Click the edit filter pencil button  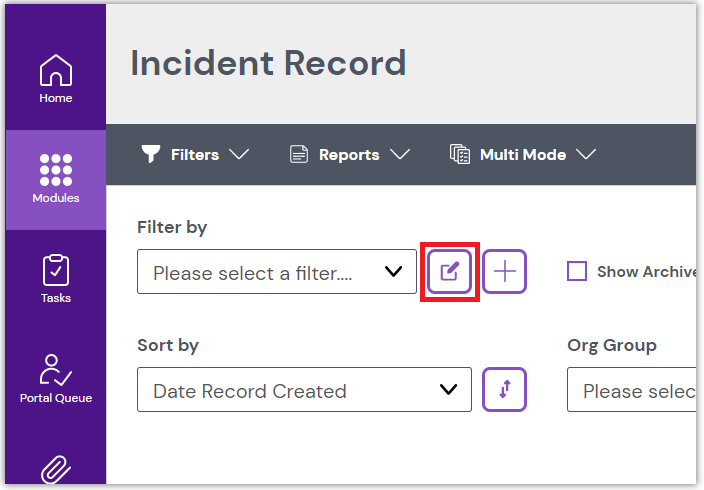coord(449,271)
